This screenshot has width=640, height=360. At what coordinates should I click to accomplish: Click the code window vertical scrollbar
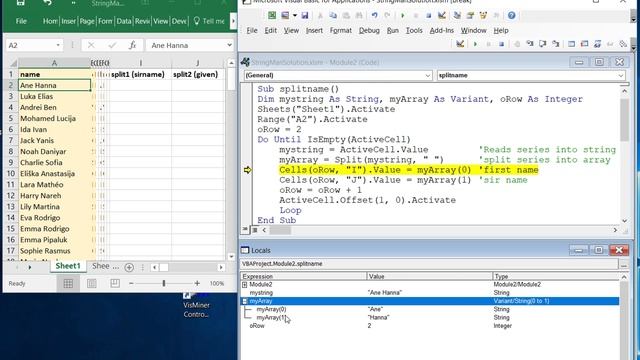(624, 156)
